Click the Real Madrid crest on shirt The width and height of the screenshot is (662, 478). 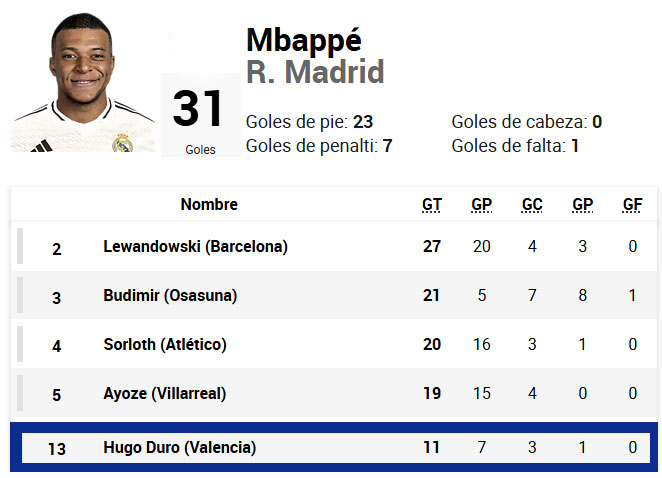pos(122,143)
